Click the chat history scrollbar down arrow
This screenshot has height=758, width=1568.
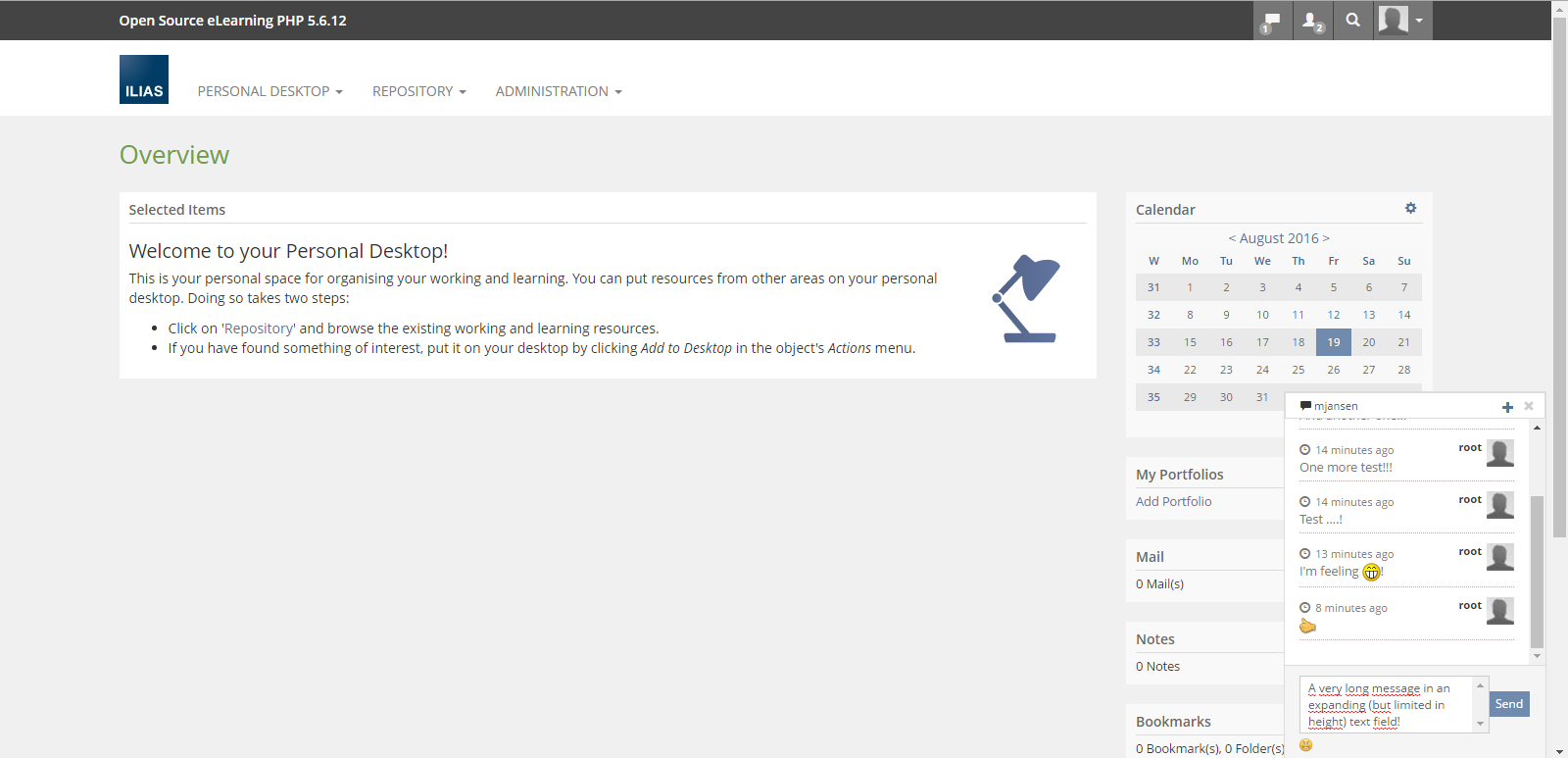point(1537,656)
